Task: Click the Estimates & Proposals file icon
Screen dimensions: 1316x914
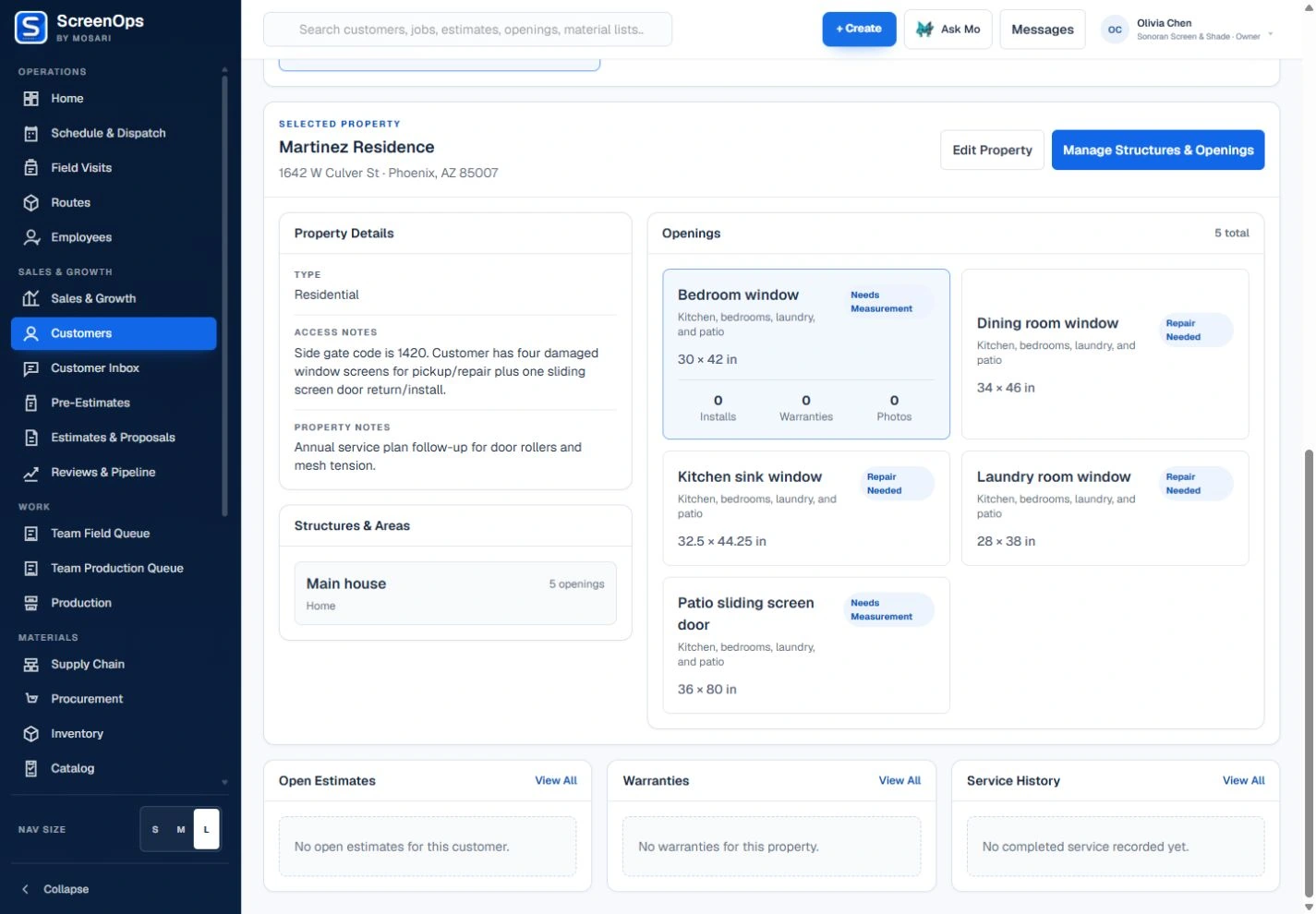Action: coord(31,438)
